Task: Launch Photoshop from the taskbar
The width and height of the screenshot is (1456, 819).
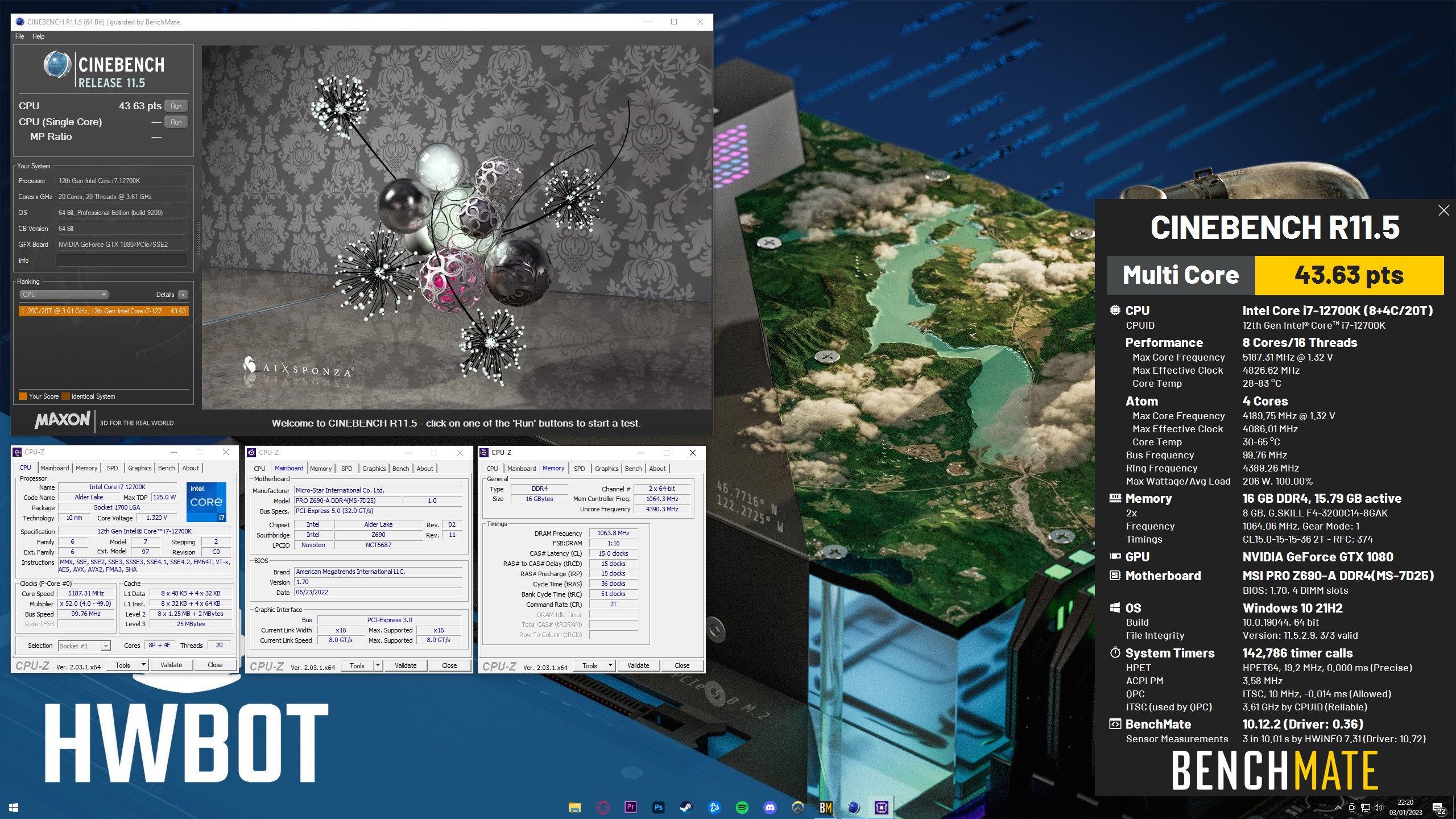Action: [x=658, y=807]
